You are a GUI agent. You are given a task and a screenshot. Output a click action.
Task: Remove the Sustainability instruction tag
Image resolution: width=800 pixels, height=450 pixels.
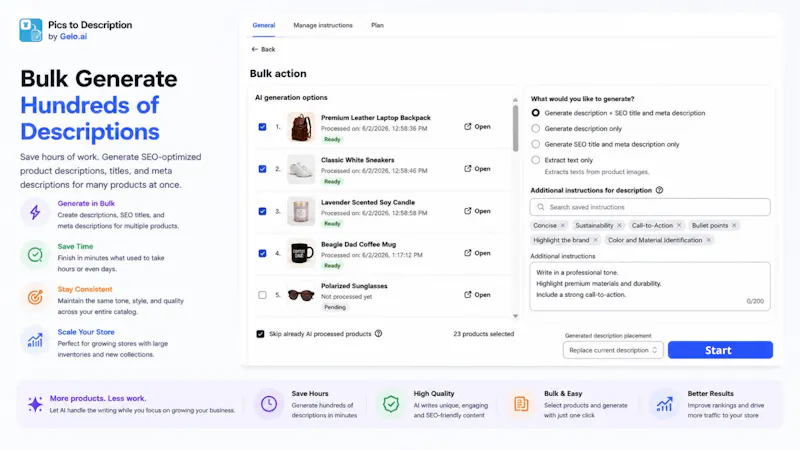[x=619, y=226]
